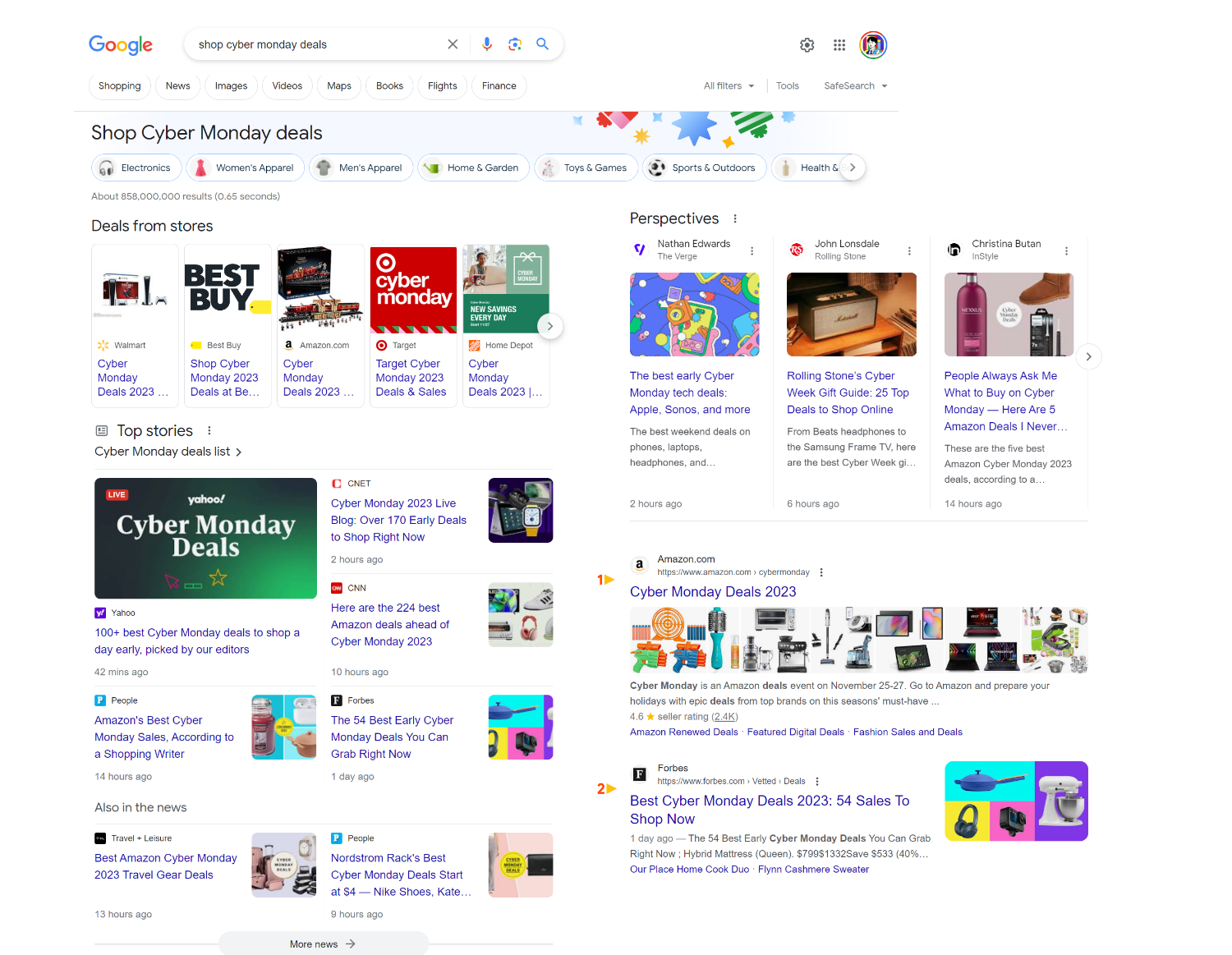Switch to the Shopping tab
This screenshot has width=1232, height=955.
pos(120,86)
